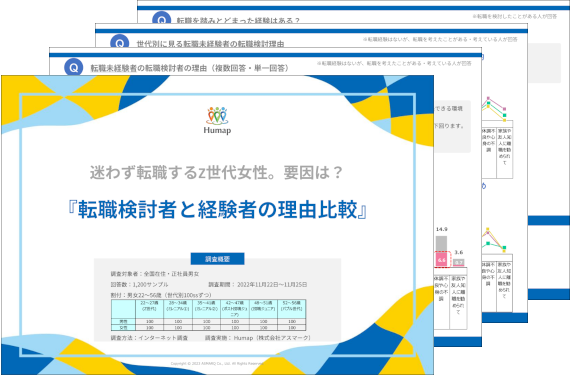Image resolution: width=570 pixels, height=375 pixels.
Task: Open the slide titled 世代別に見る転職未経験者の転職検討理由
Action: [x=210, y=44]
